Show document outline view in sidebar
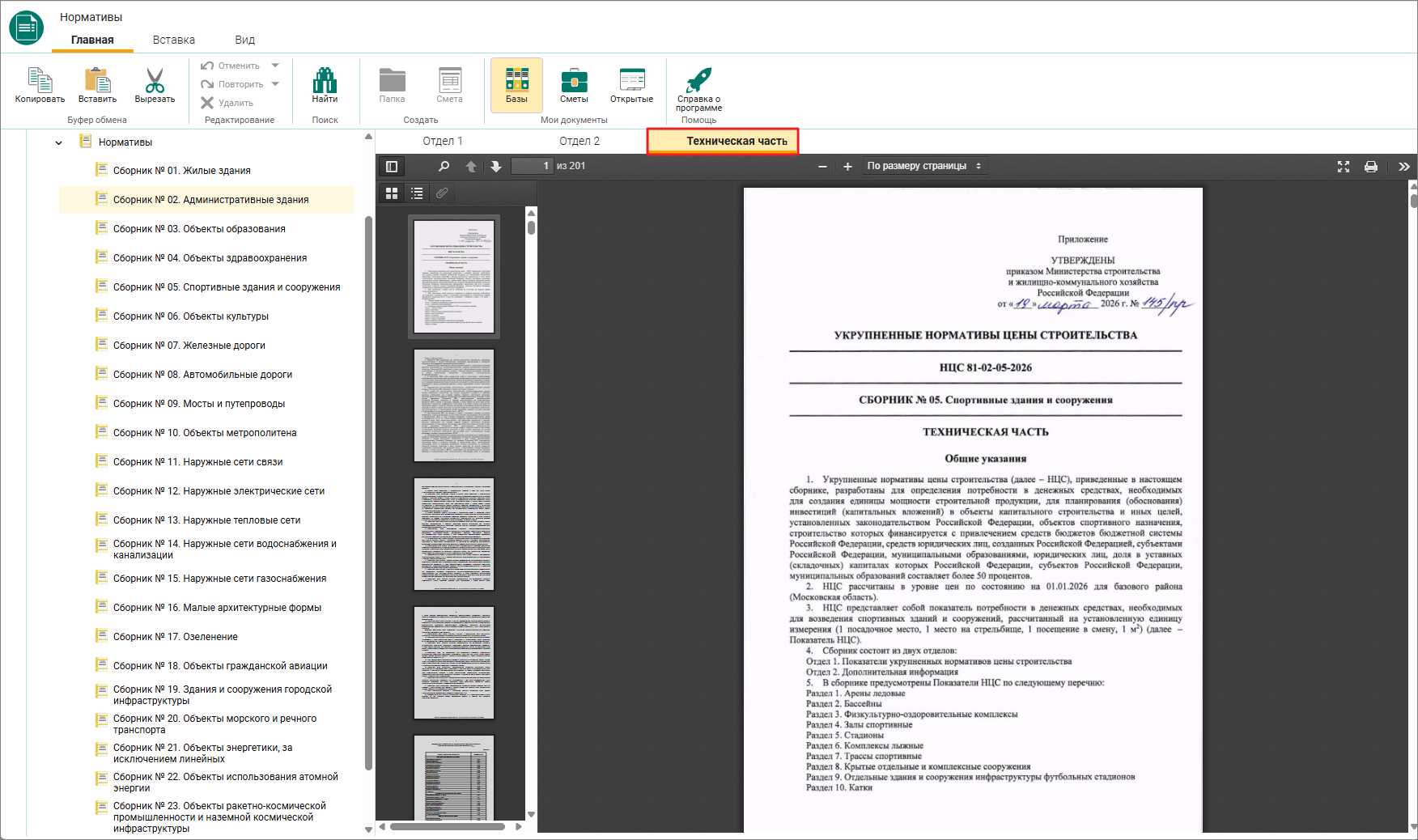 417,193
